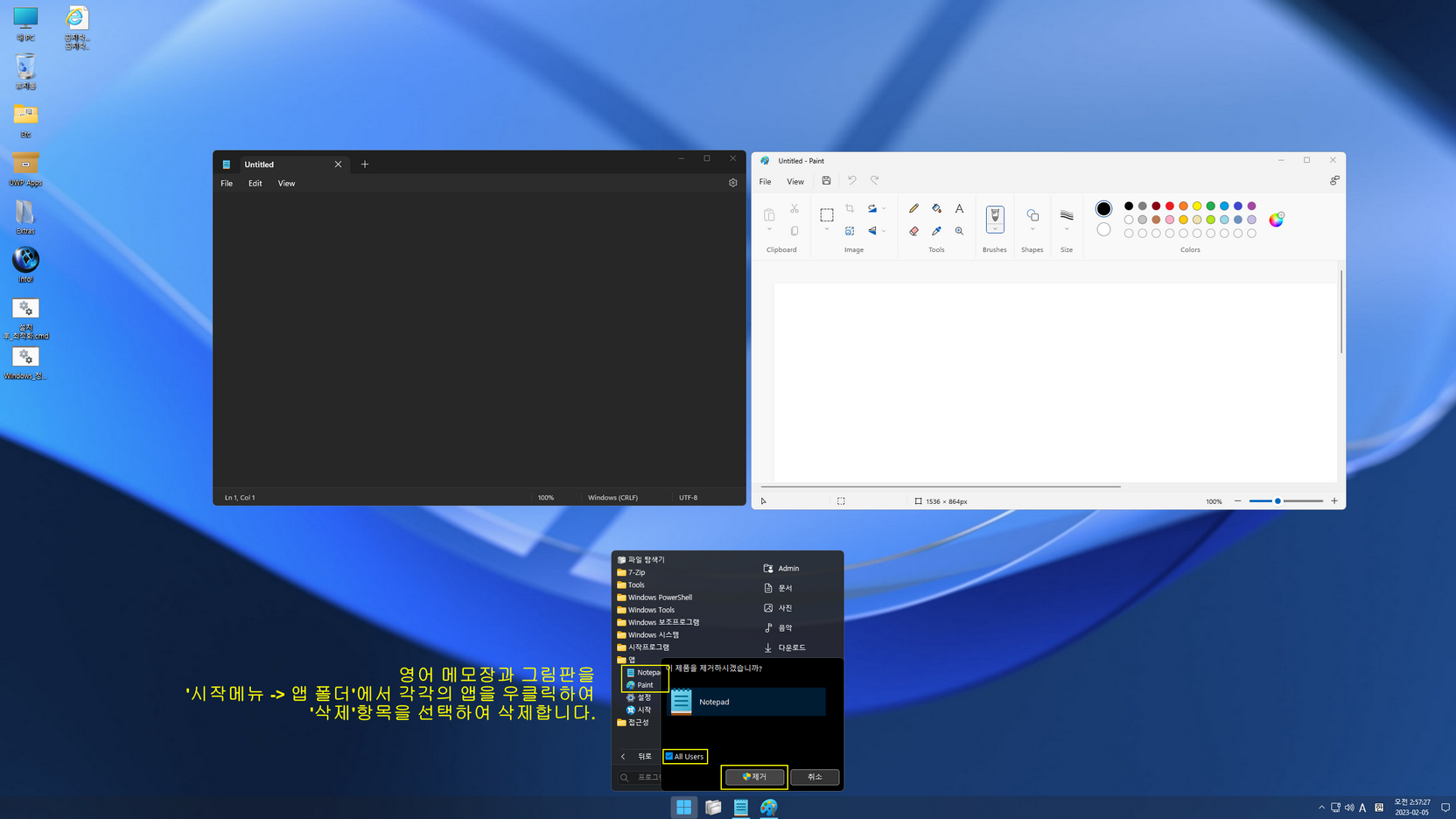Open the Size dropdown arrow
The width and height of the screenshot is (1456, 819).
click(1067, 230)
